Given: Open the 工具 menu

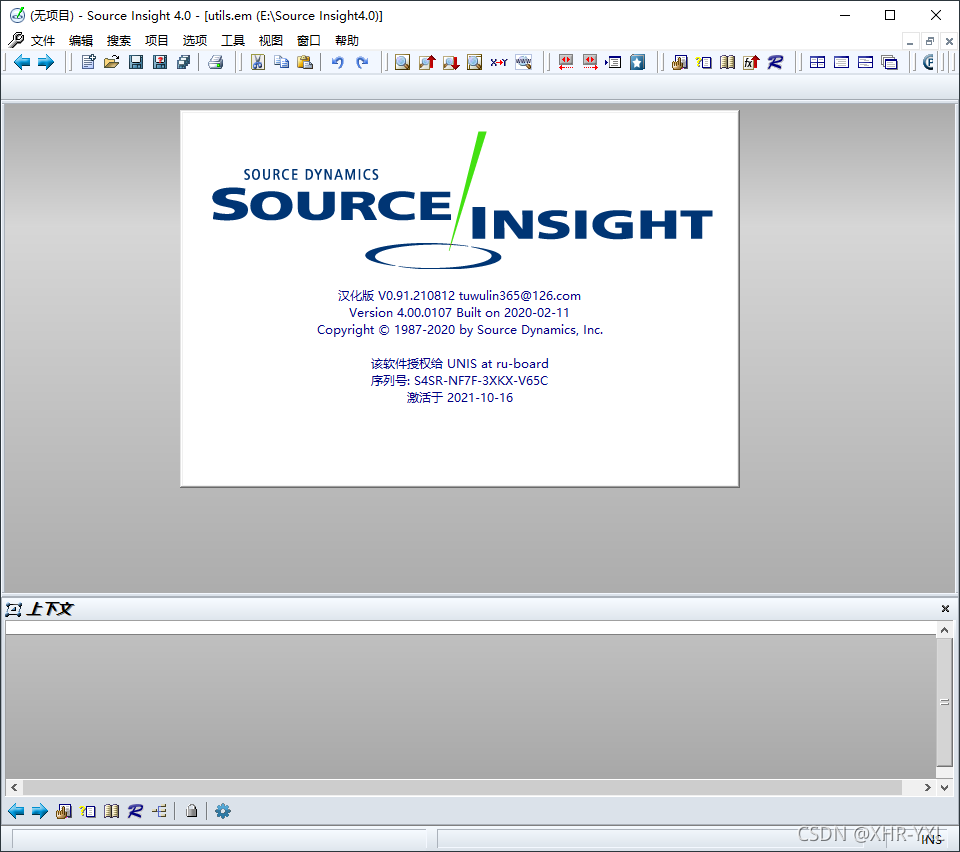Looking at the screenshot, I should tap(233, 40).
